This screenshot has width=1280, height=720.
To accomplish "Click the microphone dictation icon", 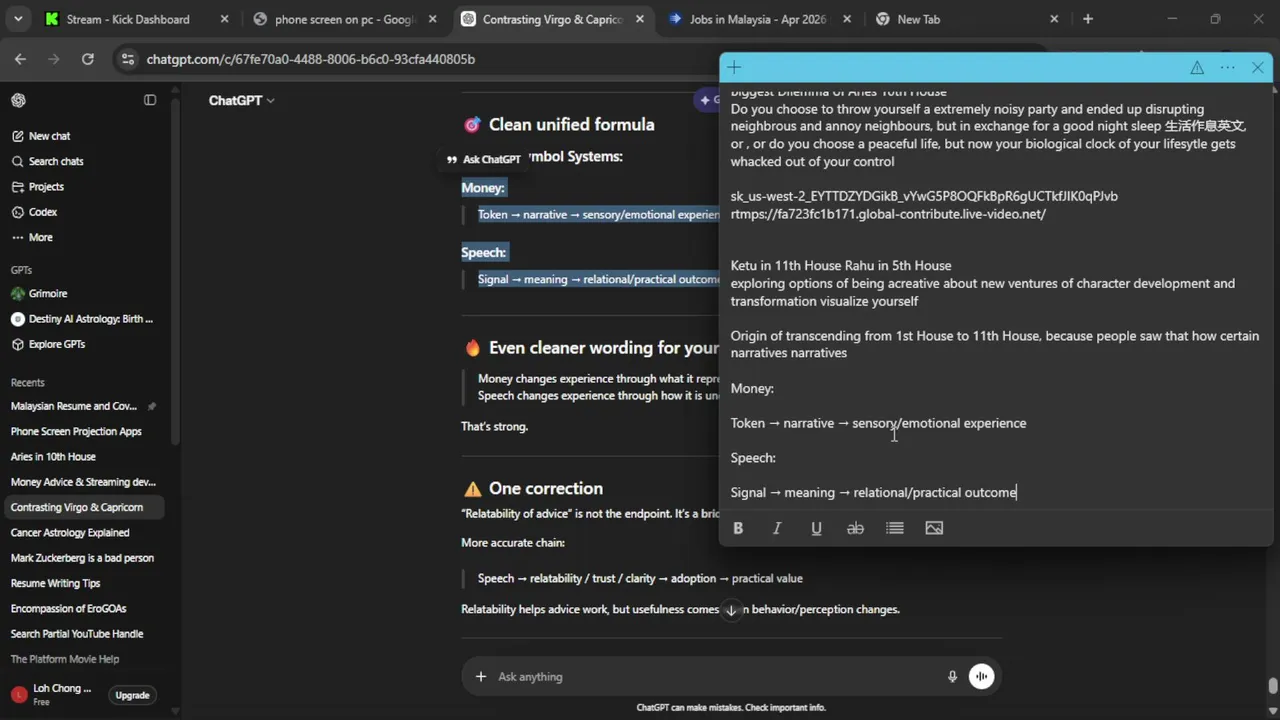I will pos(952,677).
